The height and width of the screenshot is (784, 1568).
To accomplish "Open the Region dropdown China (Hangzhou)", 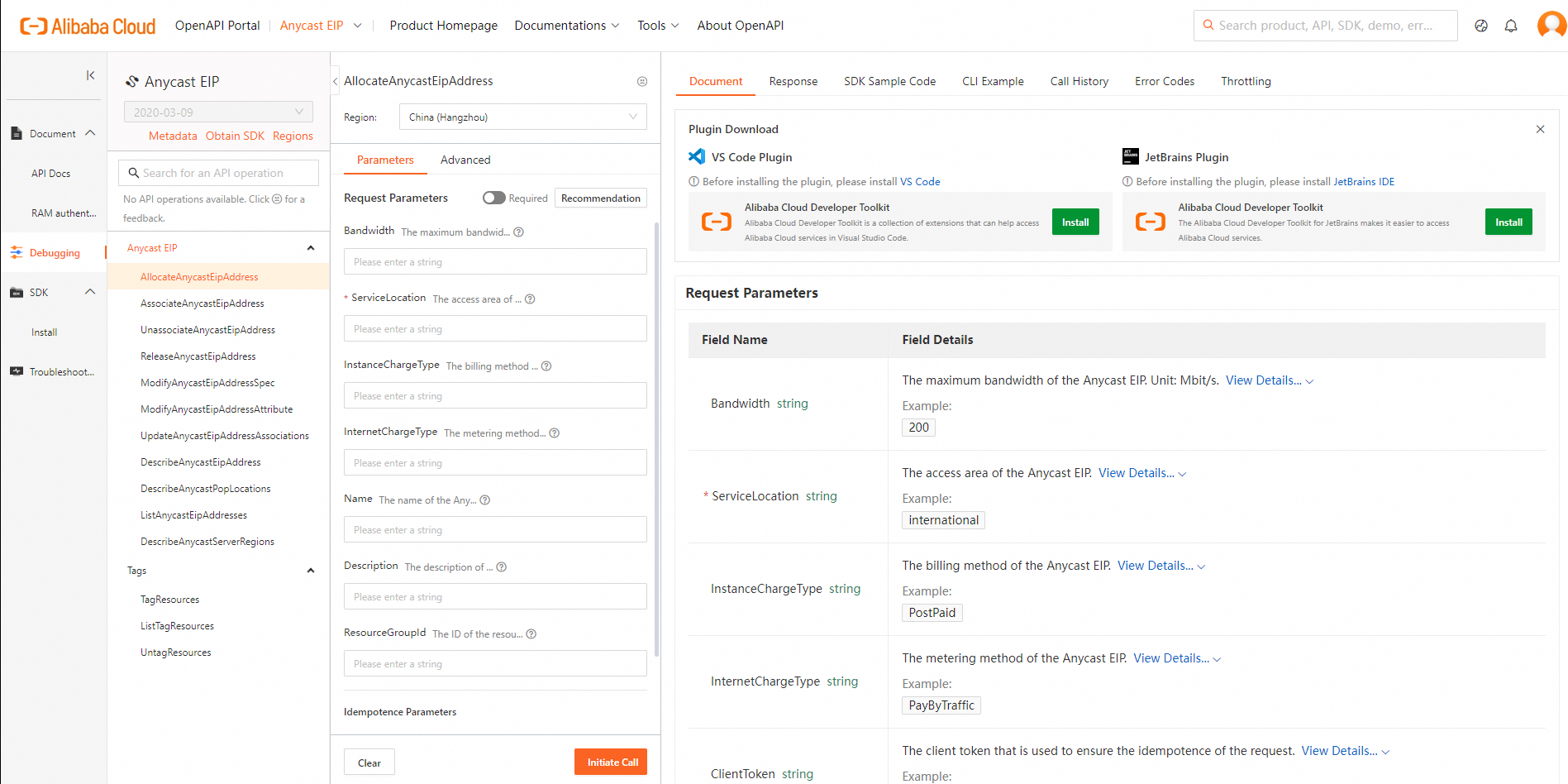I will (522, 117).
